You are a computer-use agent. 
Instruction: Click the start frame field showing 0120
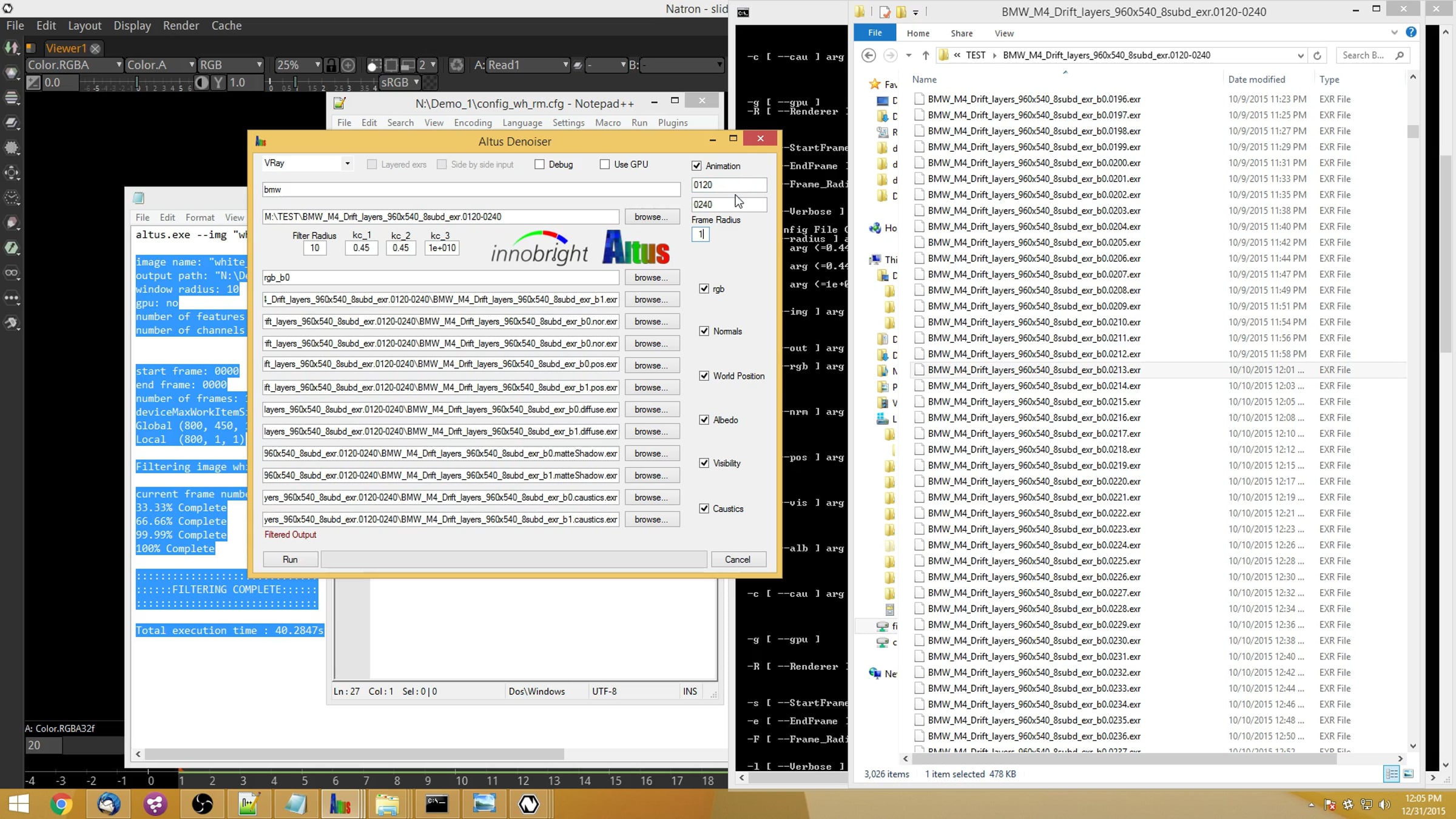click(729, 184)
